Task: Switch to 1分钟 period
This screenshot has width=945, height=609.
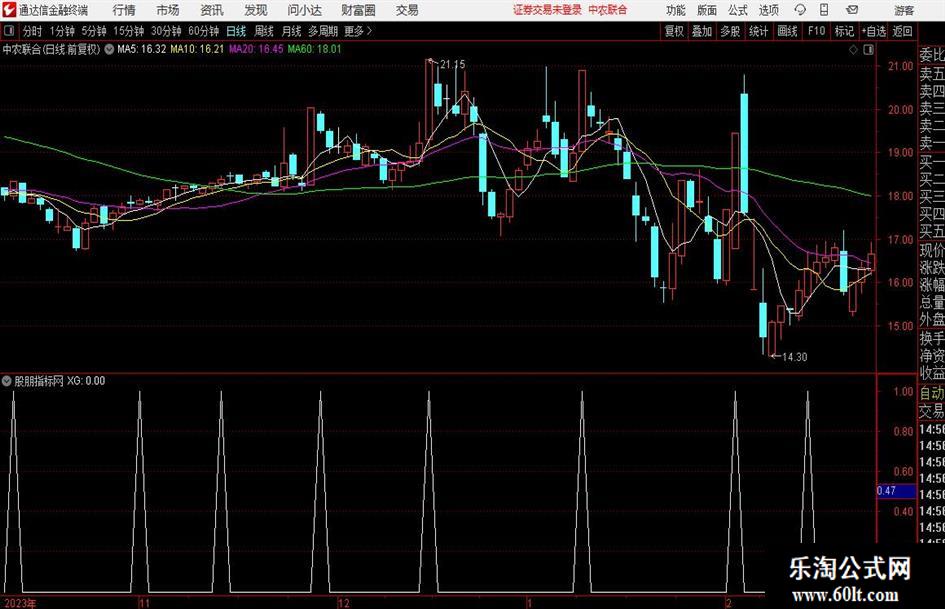Action: [62, 31]
